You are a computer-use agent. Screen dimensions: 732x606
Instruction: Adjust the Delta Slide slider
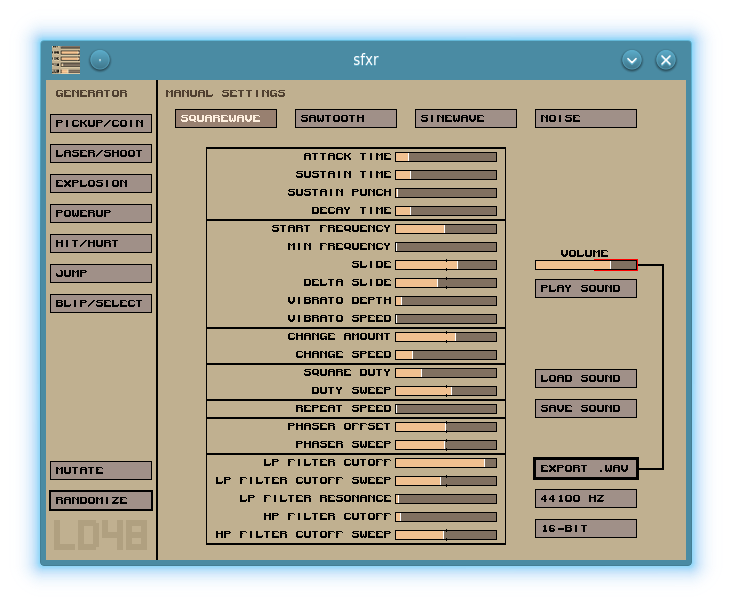click(446, 282)
